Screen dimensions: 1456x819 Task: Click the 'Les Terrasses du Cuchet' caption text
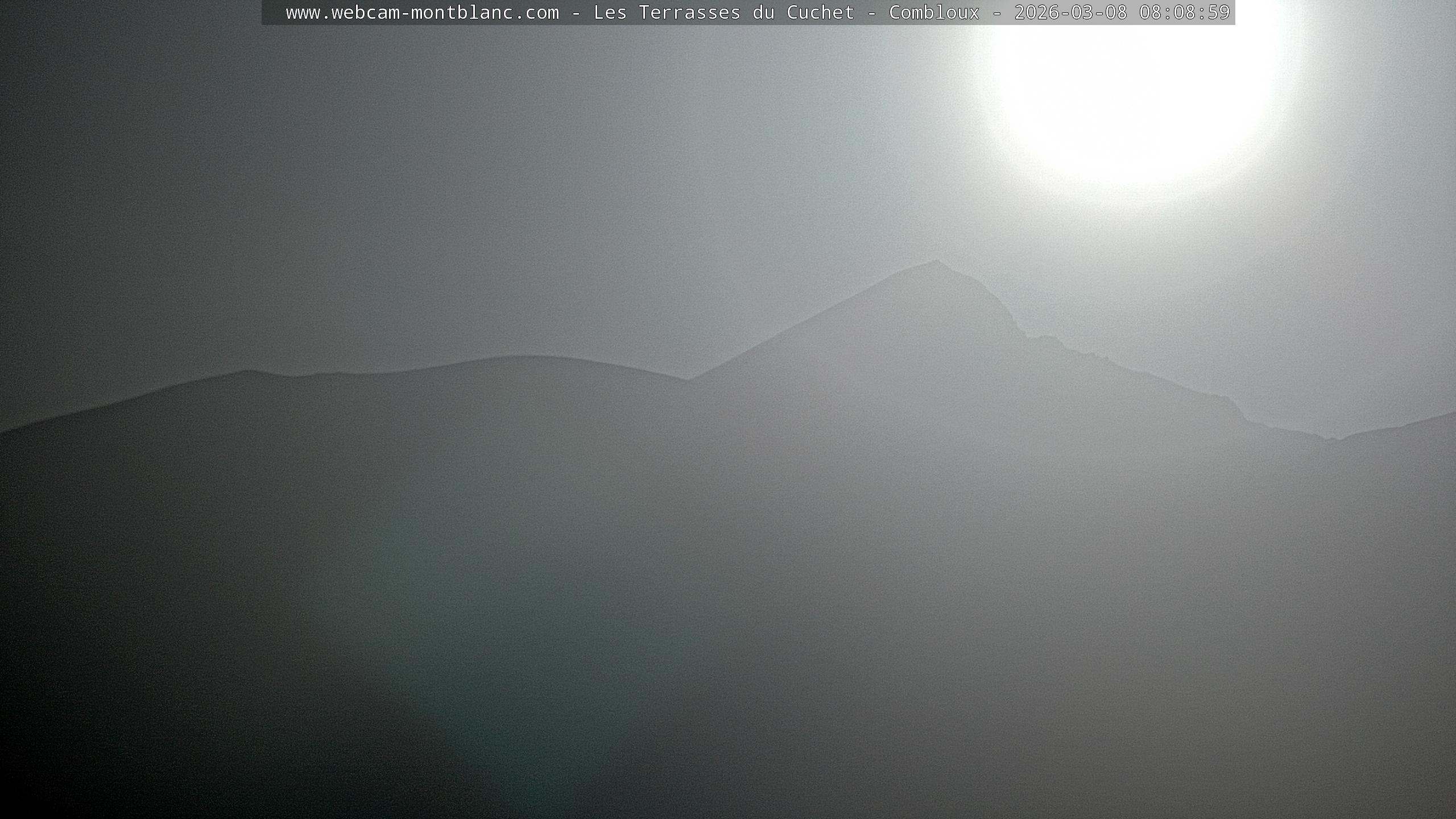pyautogui.click(x=723, y=13)
